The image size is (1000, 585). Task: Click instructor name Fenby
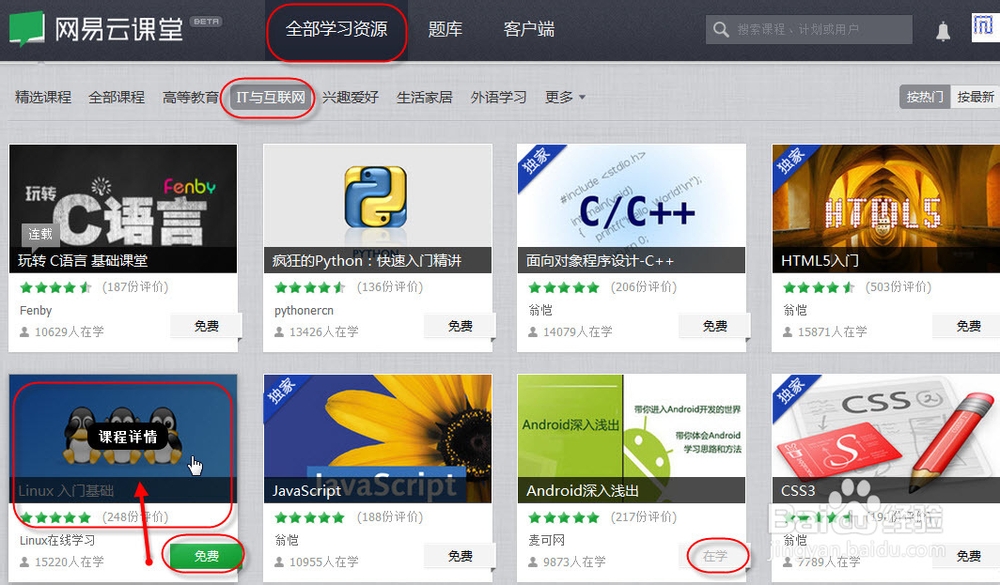pos(36,311)
